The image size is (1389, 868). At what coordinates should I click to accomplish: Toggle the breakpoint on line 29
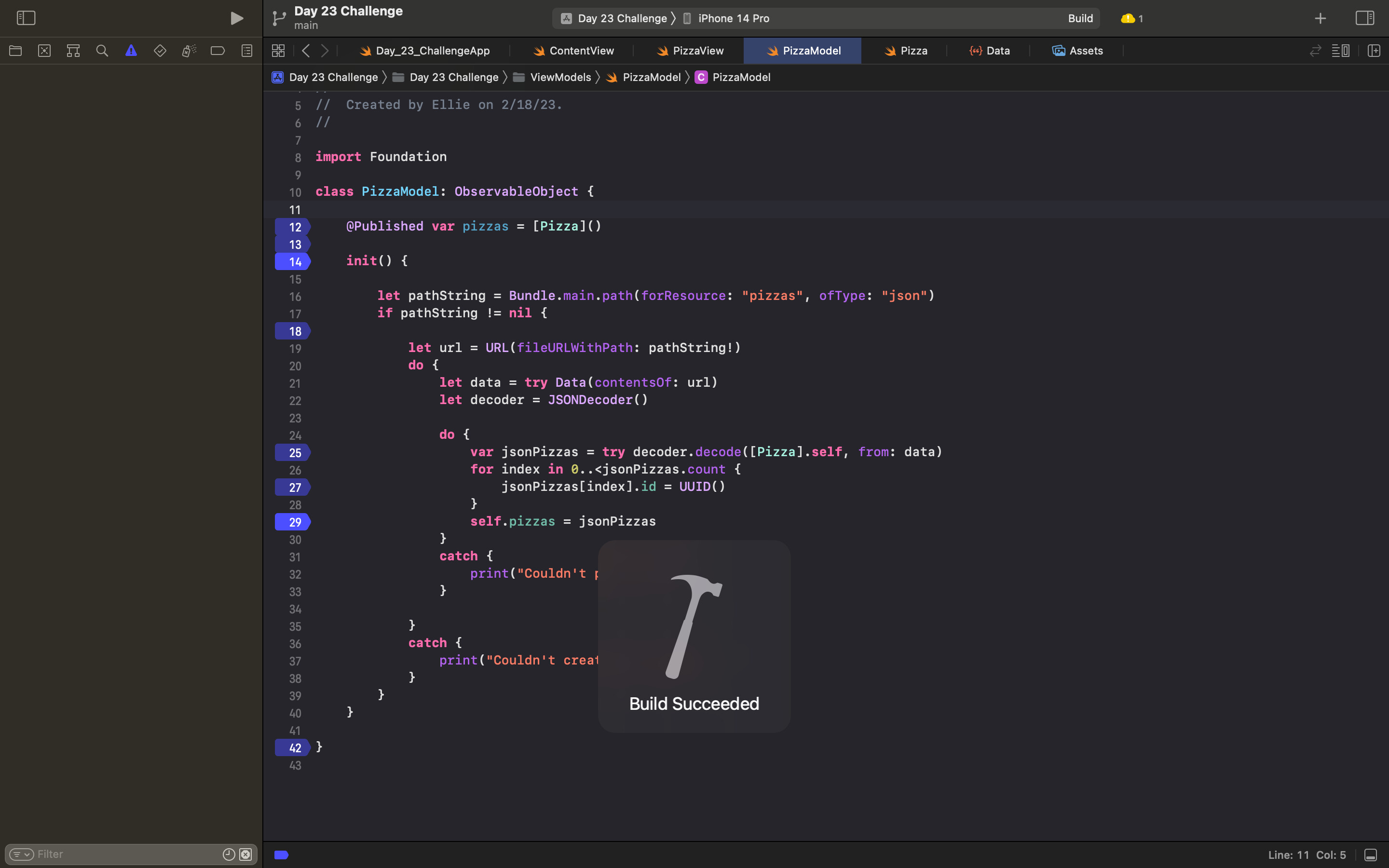294,522
